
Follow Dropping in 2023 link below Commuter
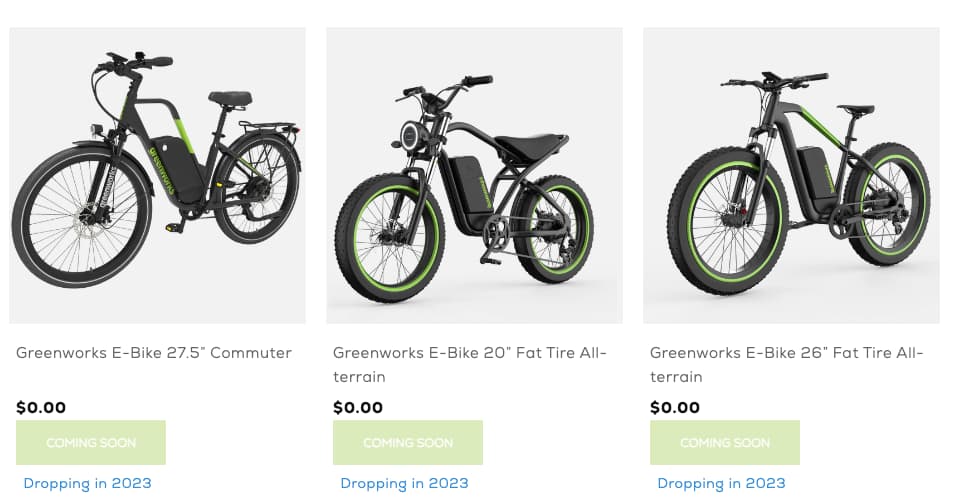click(x=88, y=483)
